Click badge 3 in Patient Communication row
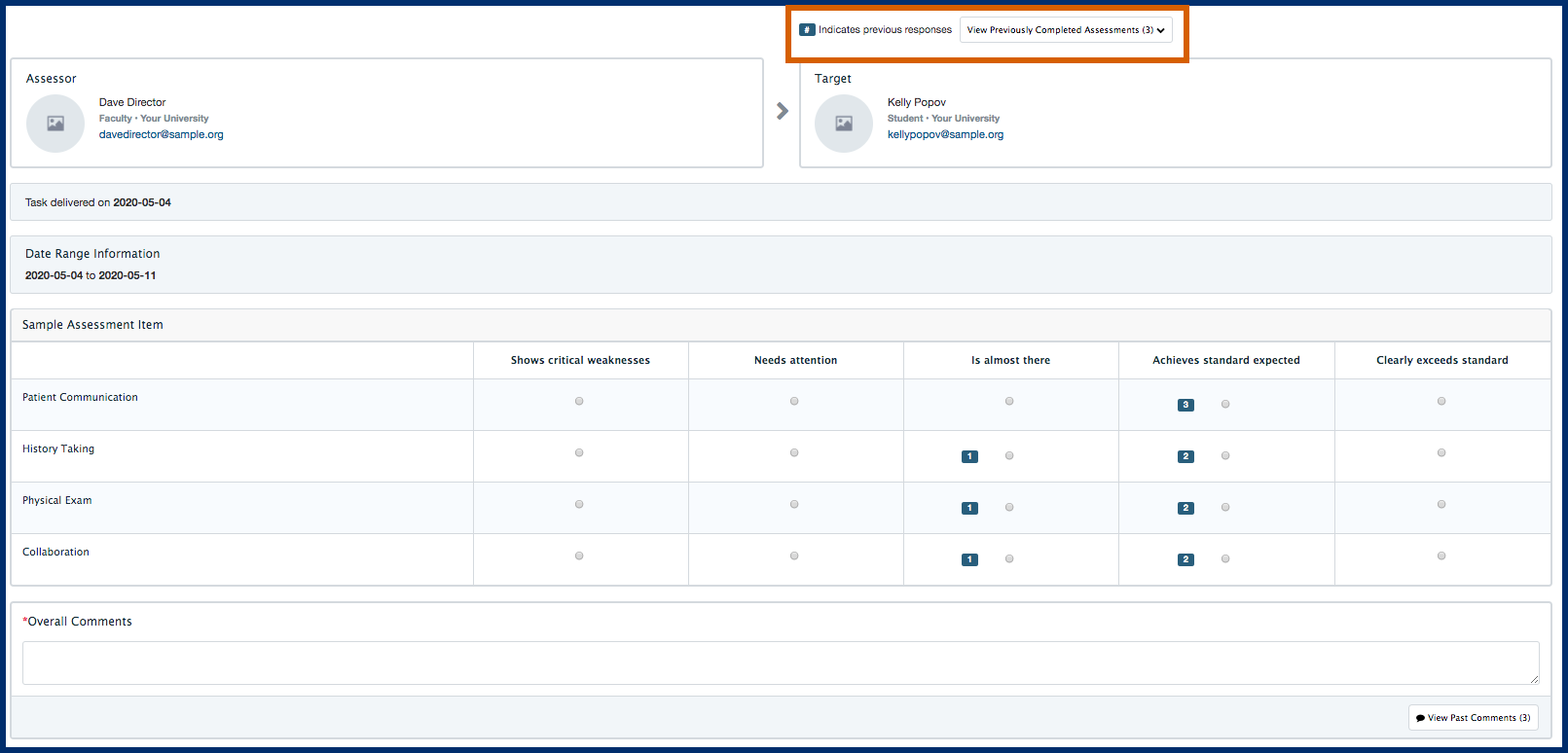This screenshot has height=753, width=1568. tap(1185, 405)
